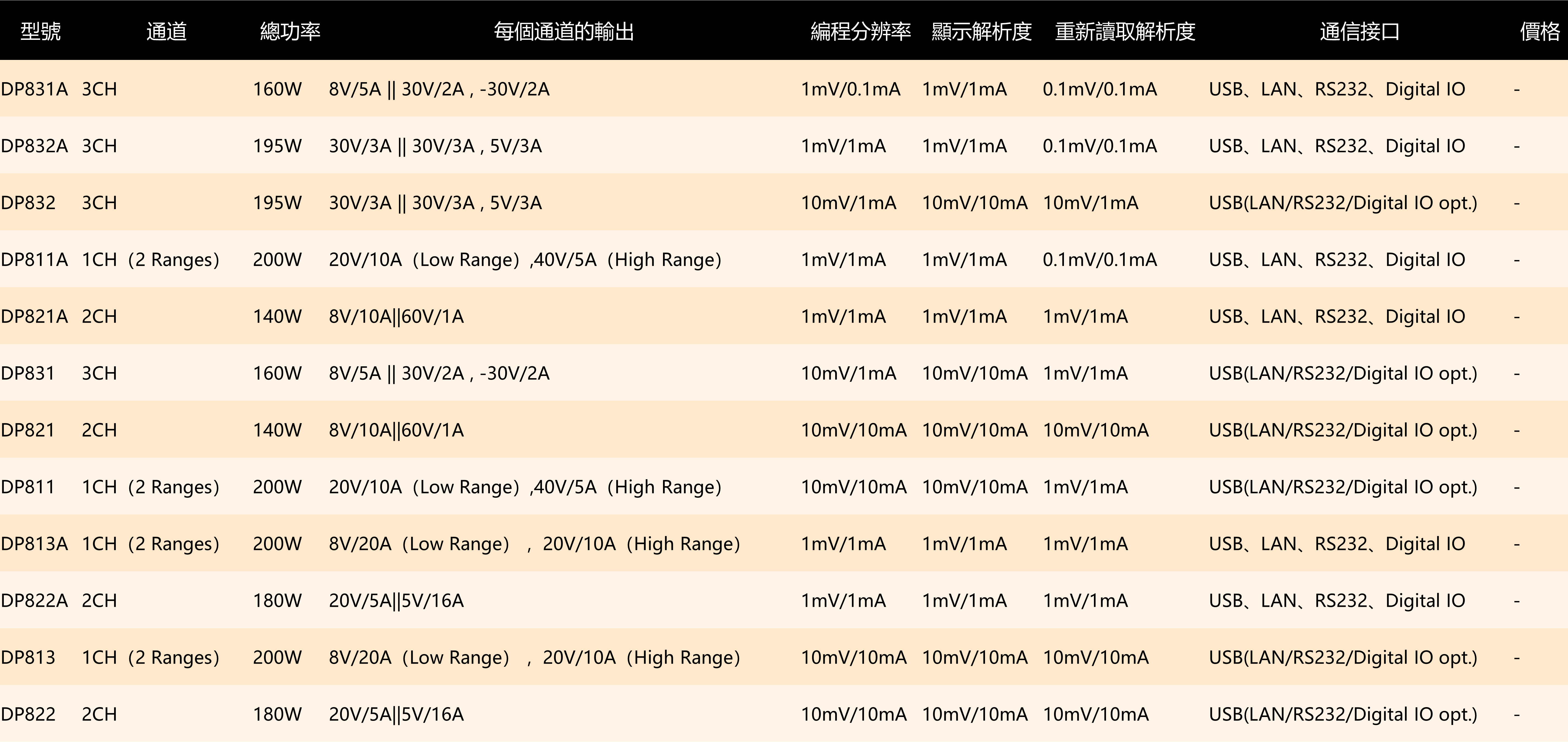This screenshot has height=742, width=1568.
Task: Click the 通信接口 column header
Action: [1360, 31]
